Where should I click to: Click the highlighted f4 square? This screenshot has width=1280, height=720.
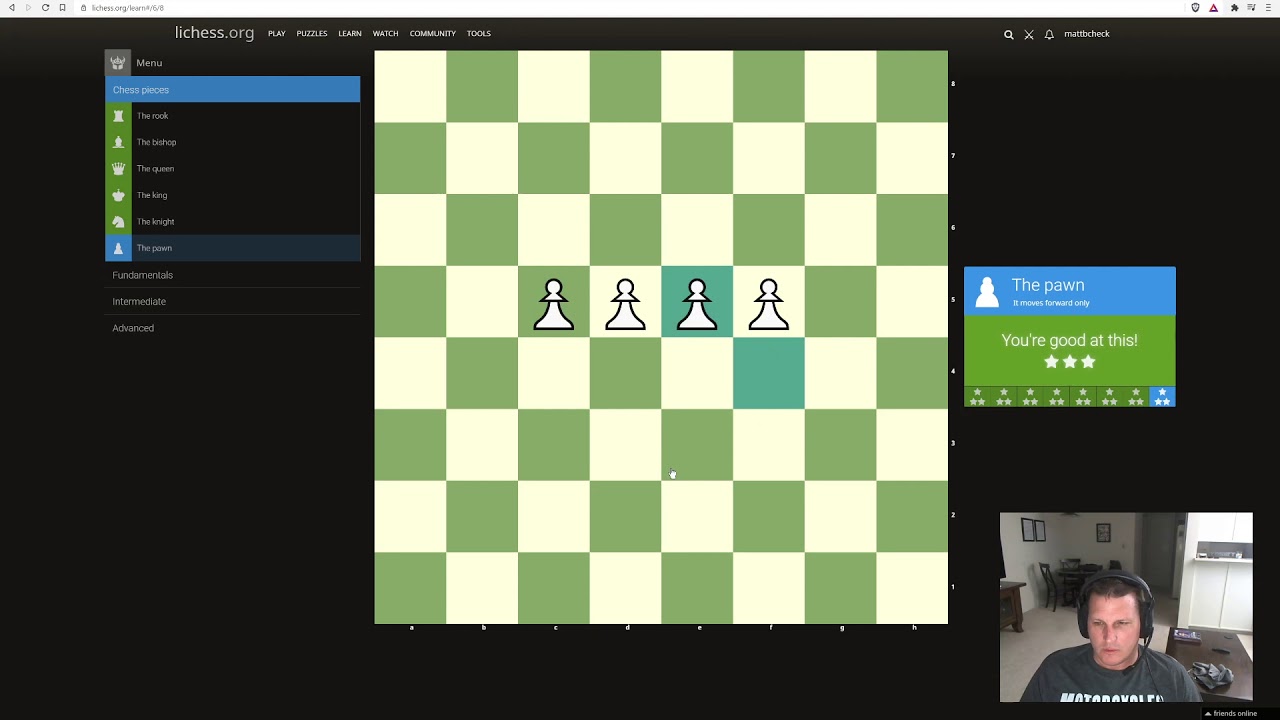pyautogui.click(x=769, y=374)
